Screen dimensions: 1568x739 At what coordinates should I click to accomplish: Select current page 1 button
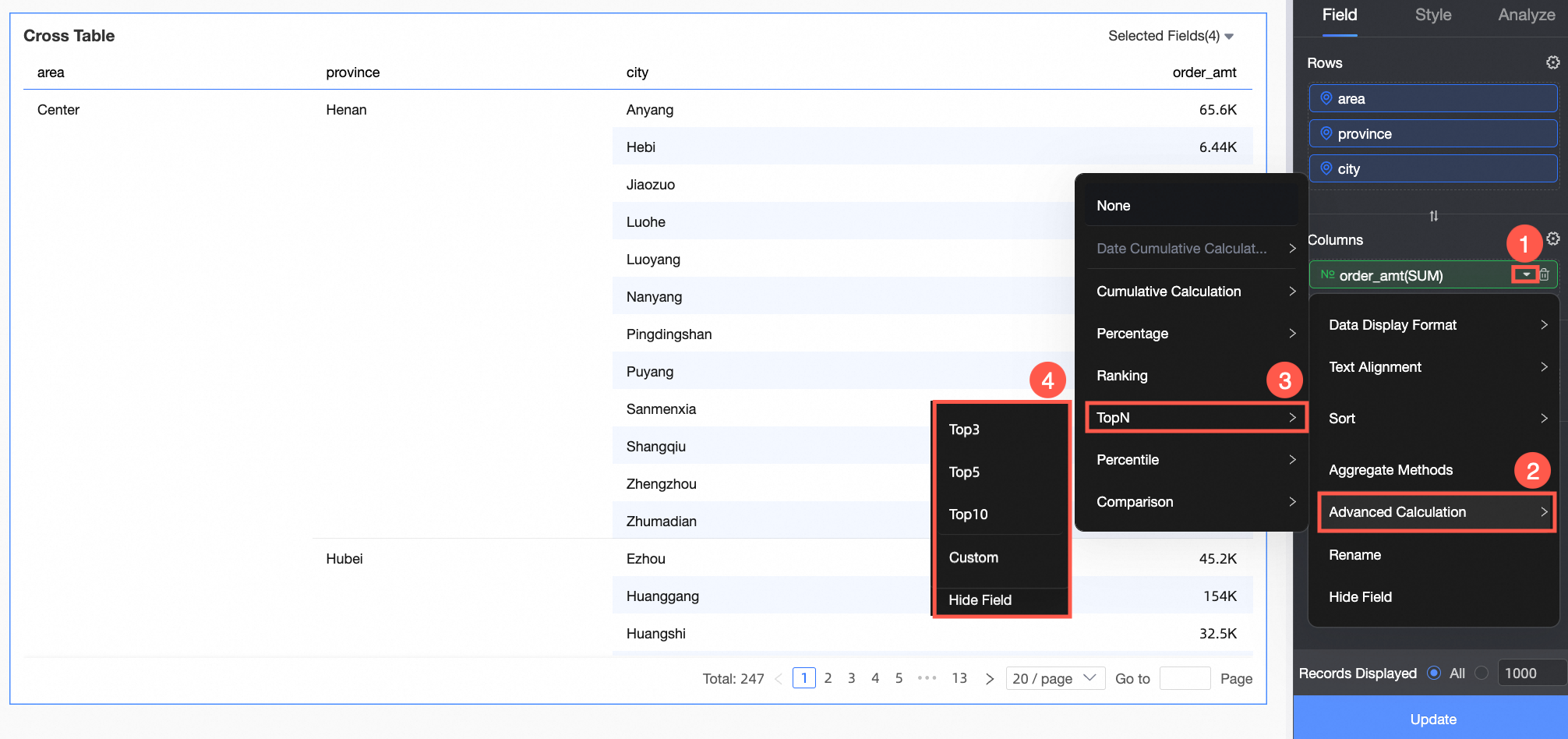tap(804, 678)
